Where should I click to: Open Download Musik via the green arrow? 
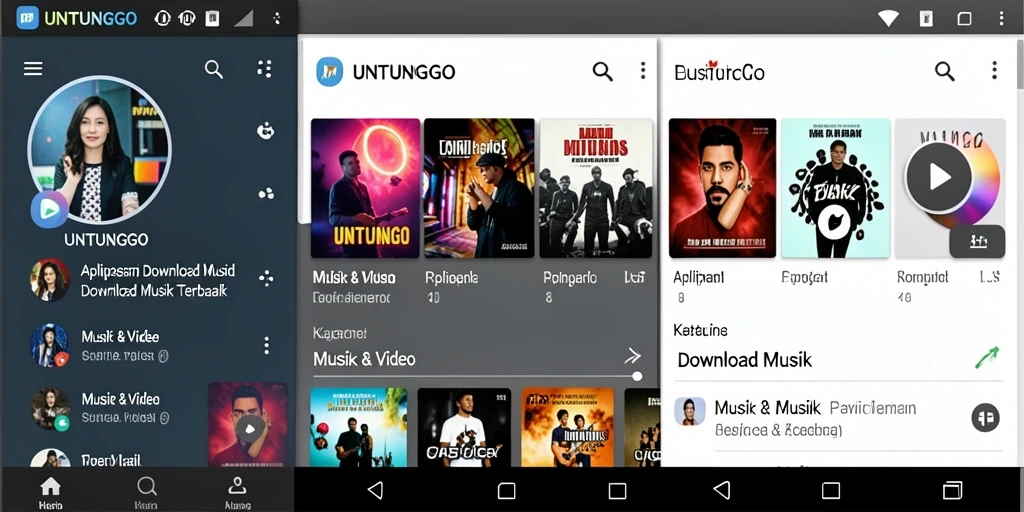(x=987, y=357)
